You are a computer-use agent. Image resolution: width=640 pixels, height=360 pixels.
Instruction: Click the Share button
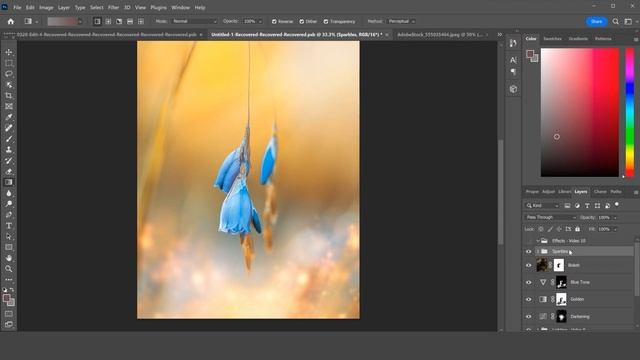tap(596, 21)
